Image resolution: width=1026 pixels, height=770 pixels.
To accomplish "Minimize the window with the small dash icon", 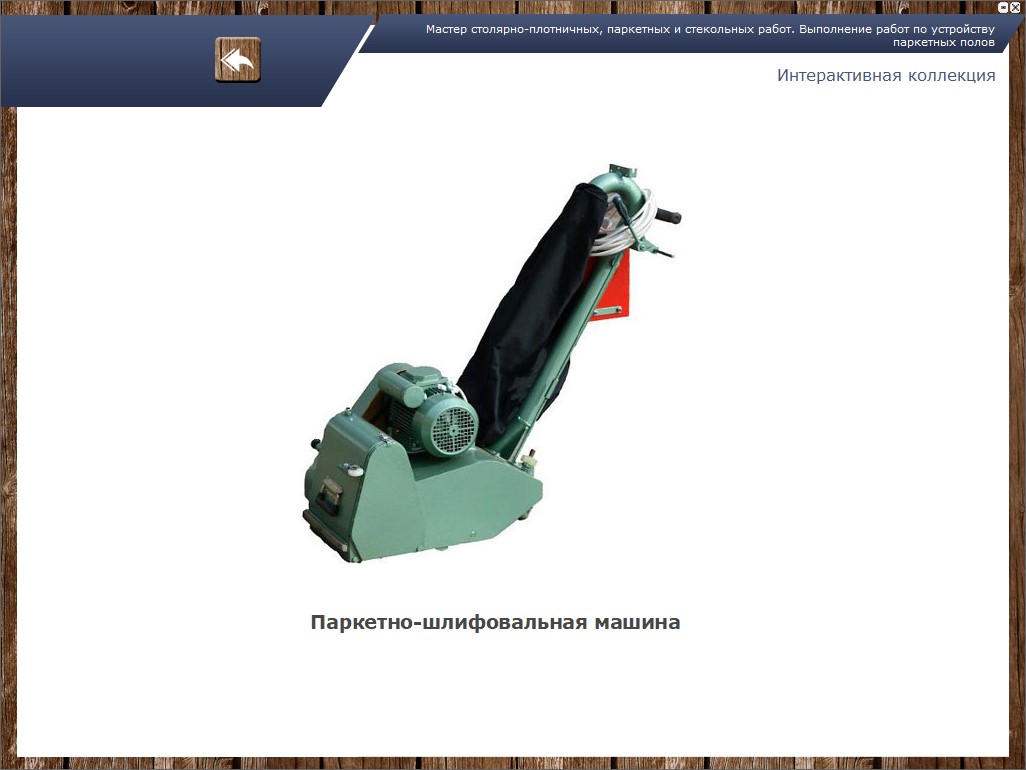I will point(1003,6).
